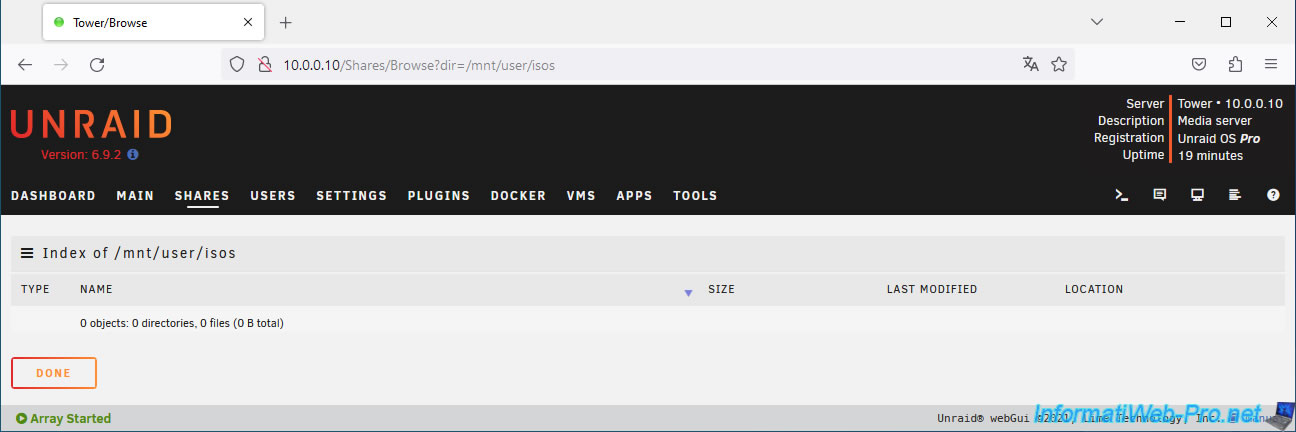Click the Firefox extensions puzzle icon
The image size is (1296, 432).
(1235, 64)
